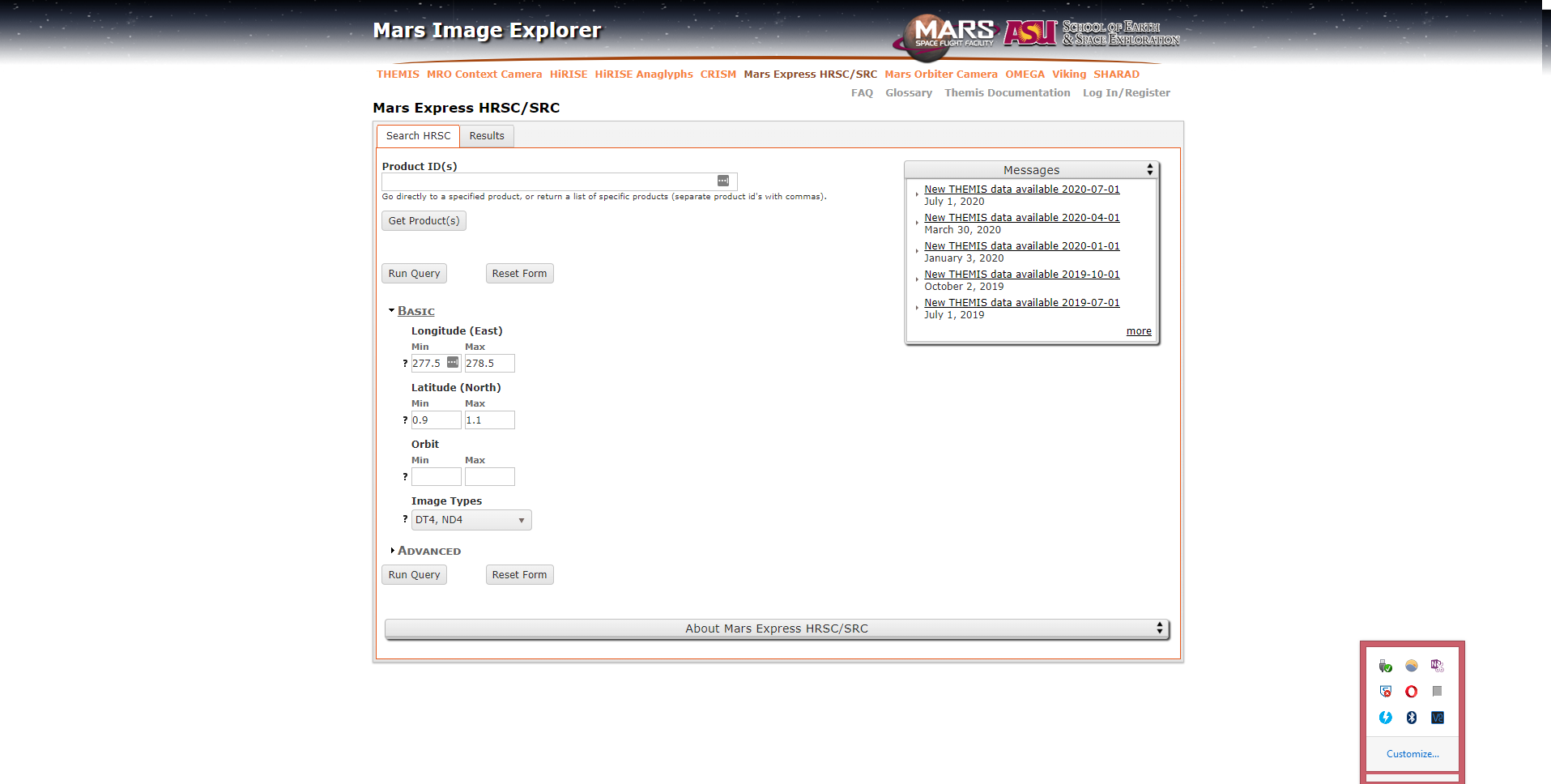The image size is (1551, 784).
Task: Go to MRO Context Camera
Action: coord(484,75)
